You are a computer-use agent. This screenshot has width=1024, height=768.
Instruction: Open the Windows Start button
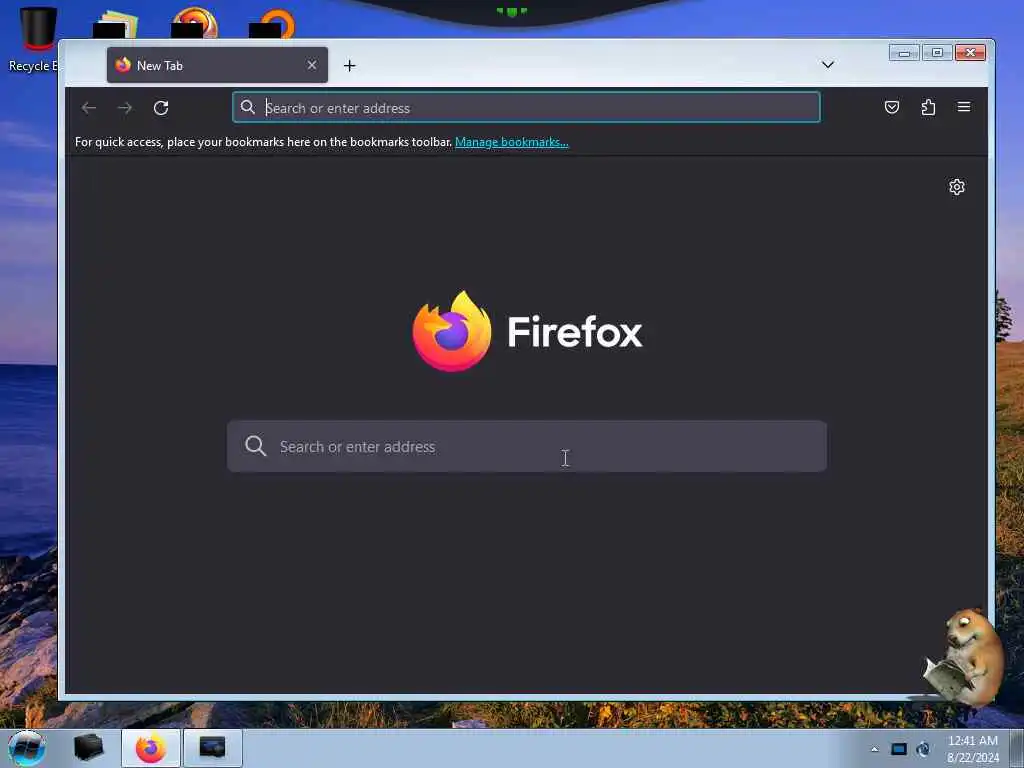27,748
